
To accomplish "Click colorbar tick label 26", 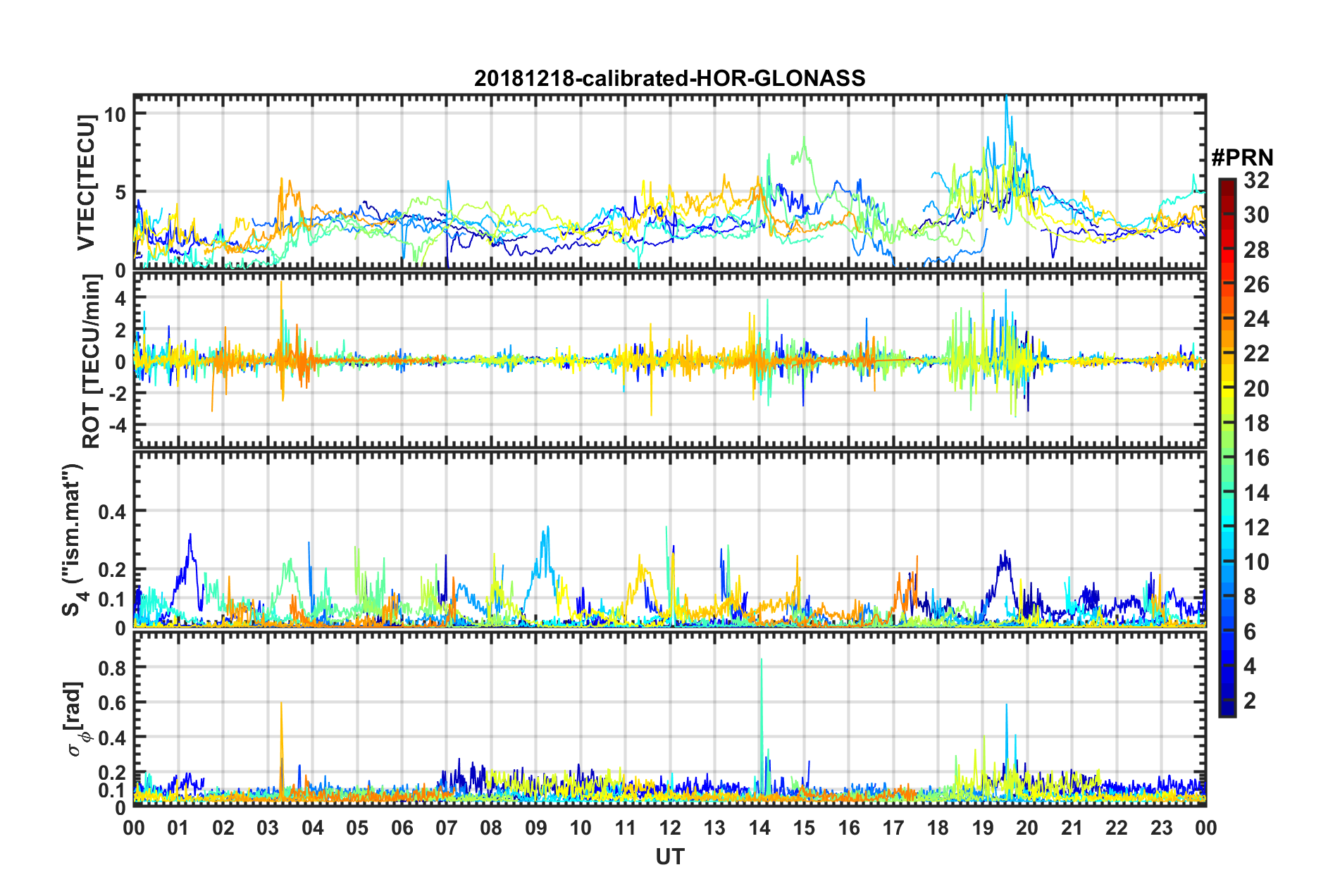I will (1256, 285).
